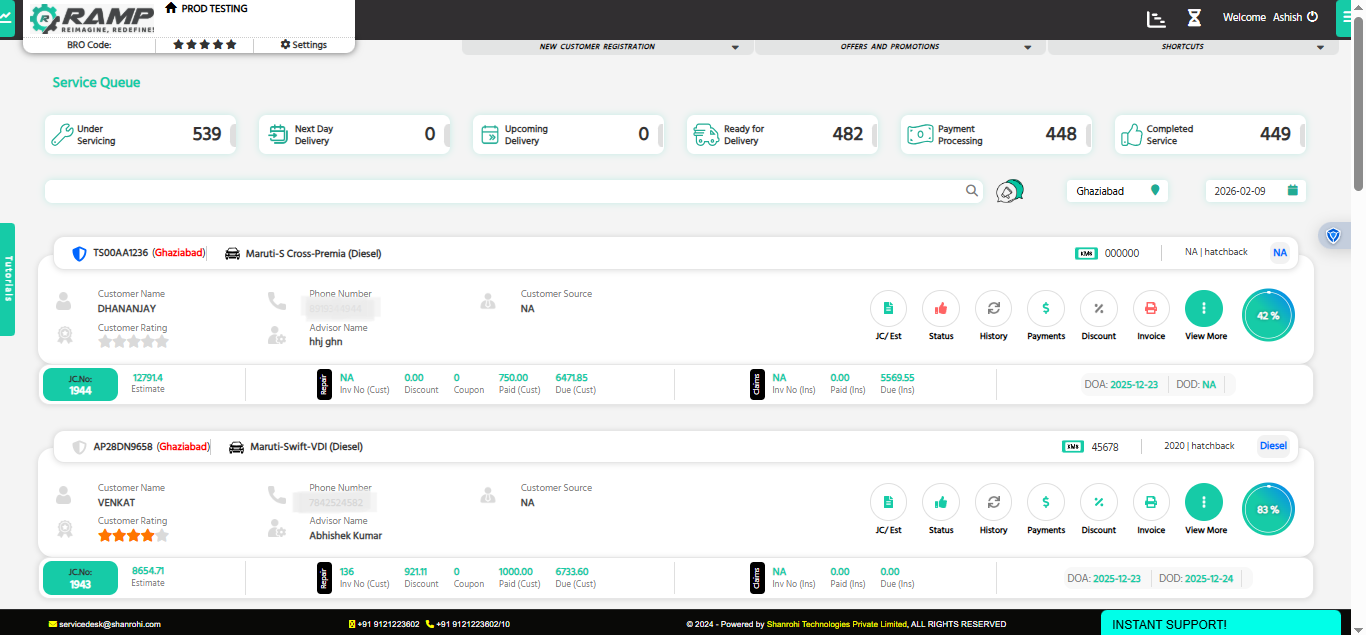Screen dimensions: 1366x635
Task: Open the reports bar-chart icon in header
Action: click(1156, 18)
